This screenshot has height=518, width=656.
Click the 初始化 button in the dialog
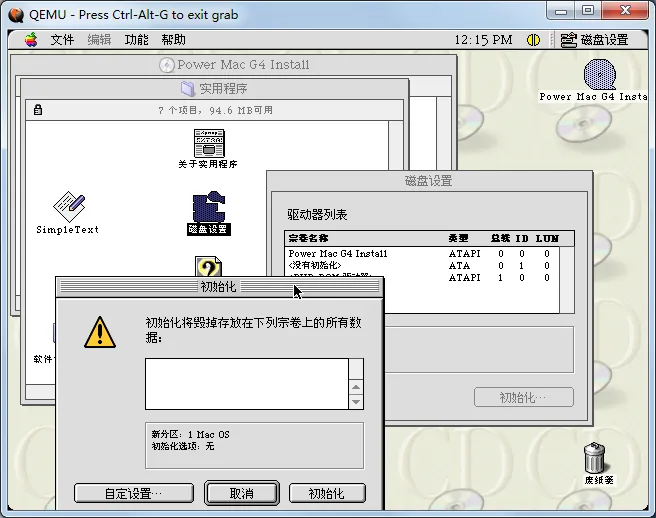click(x=327, y=493)
